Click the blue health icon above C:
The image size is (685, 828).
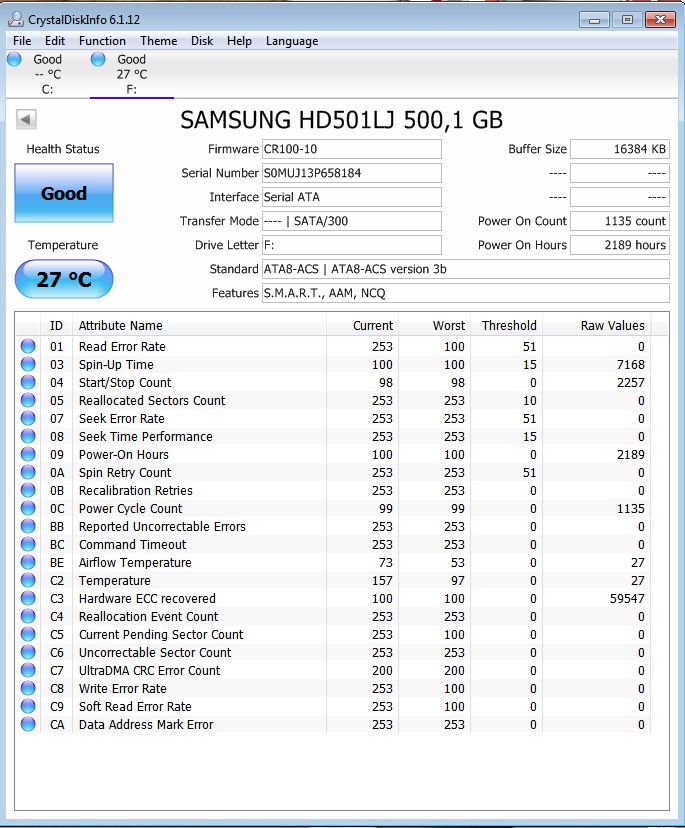coord(14,59)
